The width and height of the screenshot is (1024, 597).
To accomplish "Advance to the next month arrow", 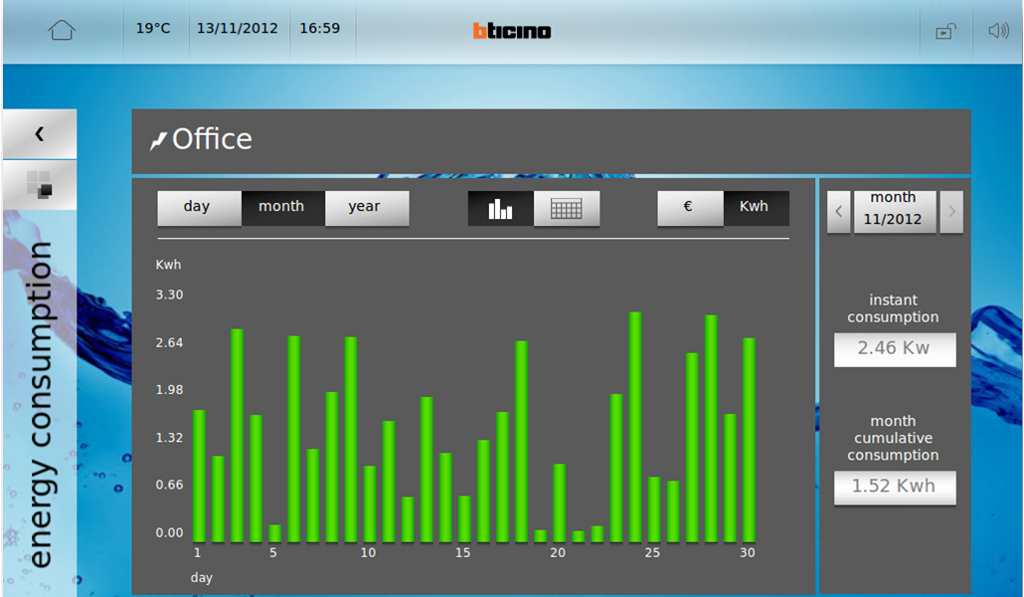I will click(950, 211).
